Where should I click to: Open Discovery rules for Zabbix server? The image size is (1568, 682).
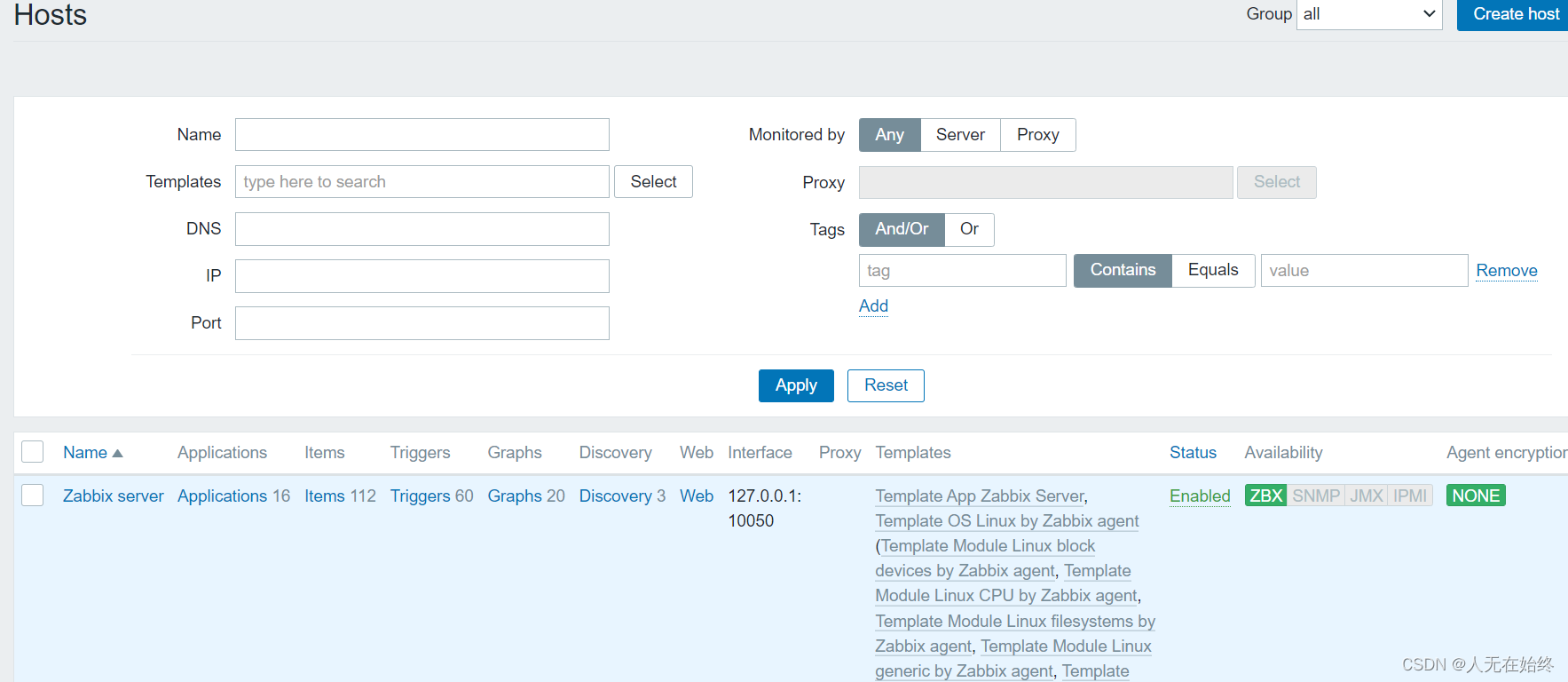pos(616,496)
